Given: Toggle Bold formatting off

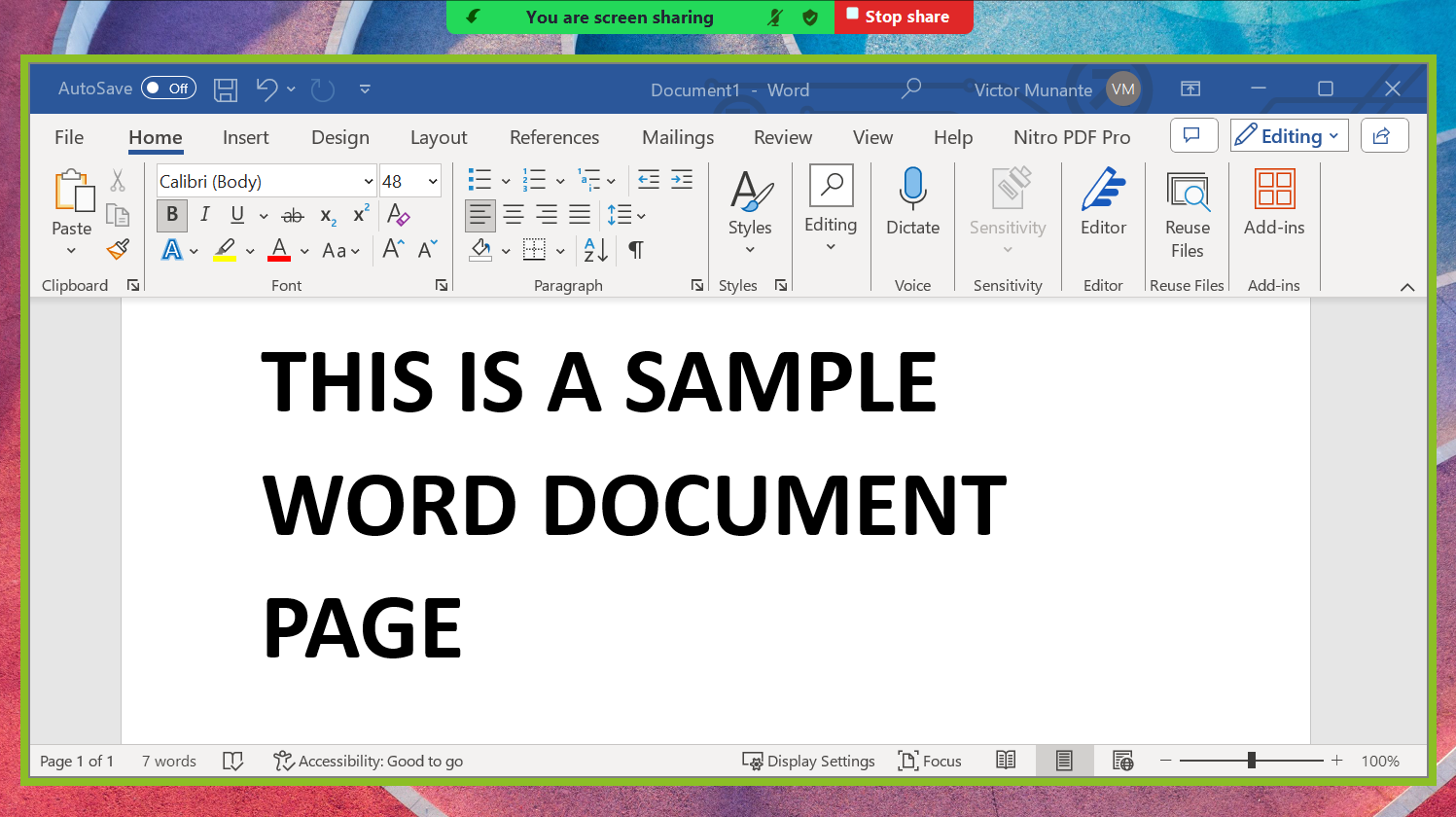Looking at the screenshot, I should [172, 215].
